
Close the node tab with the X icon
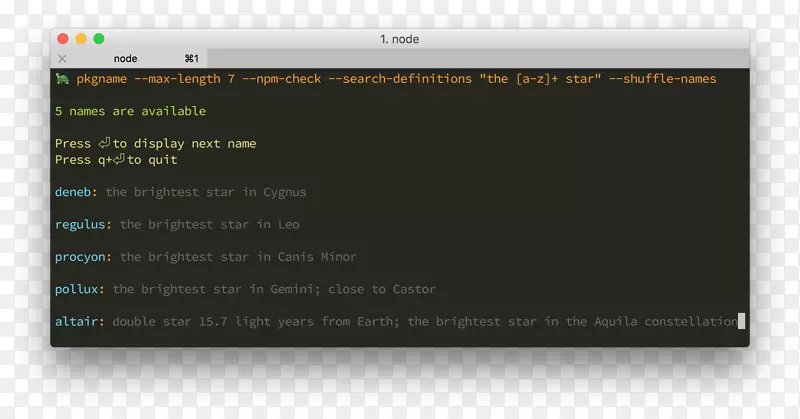[62, 59]
